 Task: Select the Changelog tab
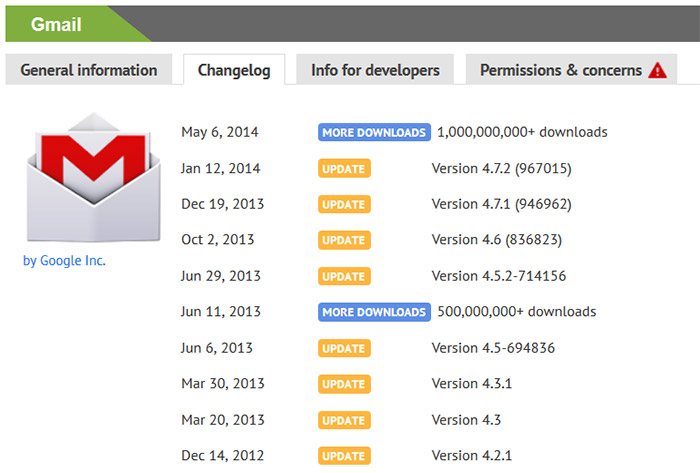pos(234,70)
